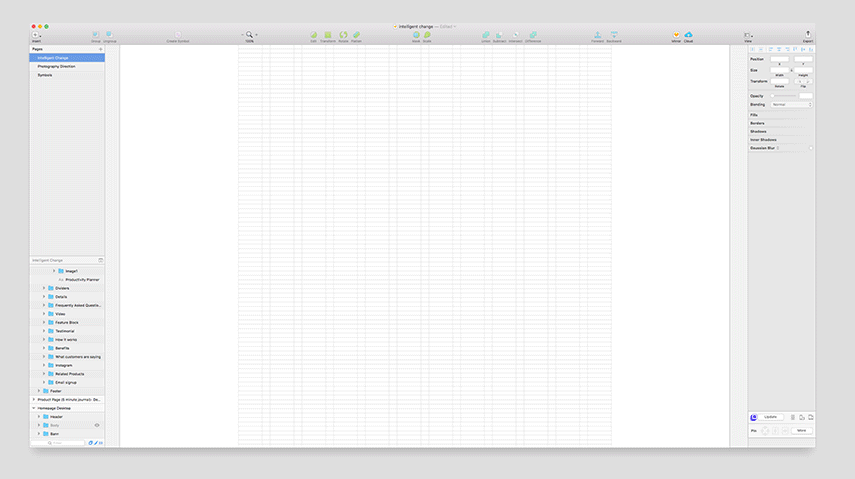Add a new page with plus icon

tap(100, 49)
